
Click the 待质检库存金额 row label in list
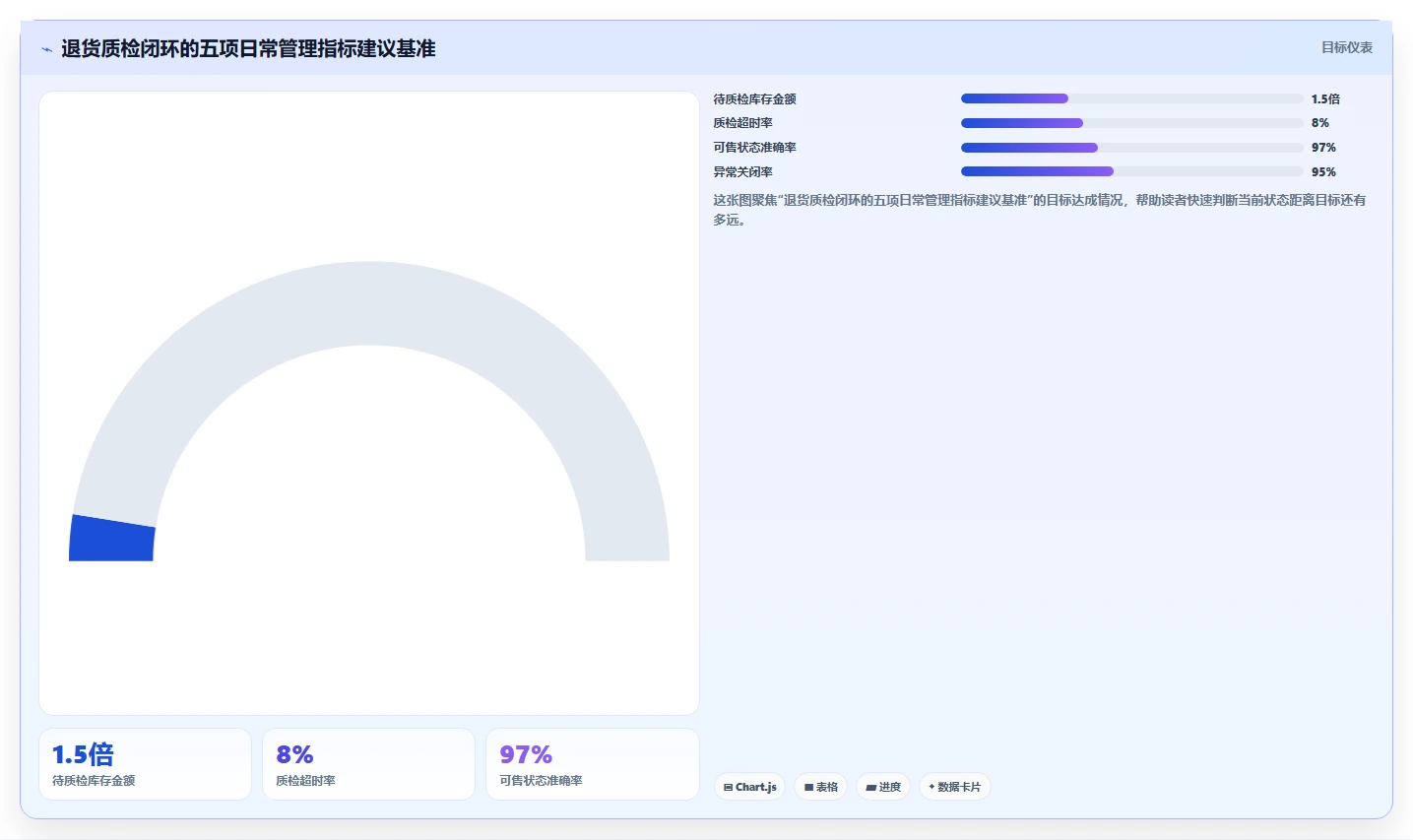click(754, 98)
